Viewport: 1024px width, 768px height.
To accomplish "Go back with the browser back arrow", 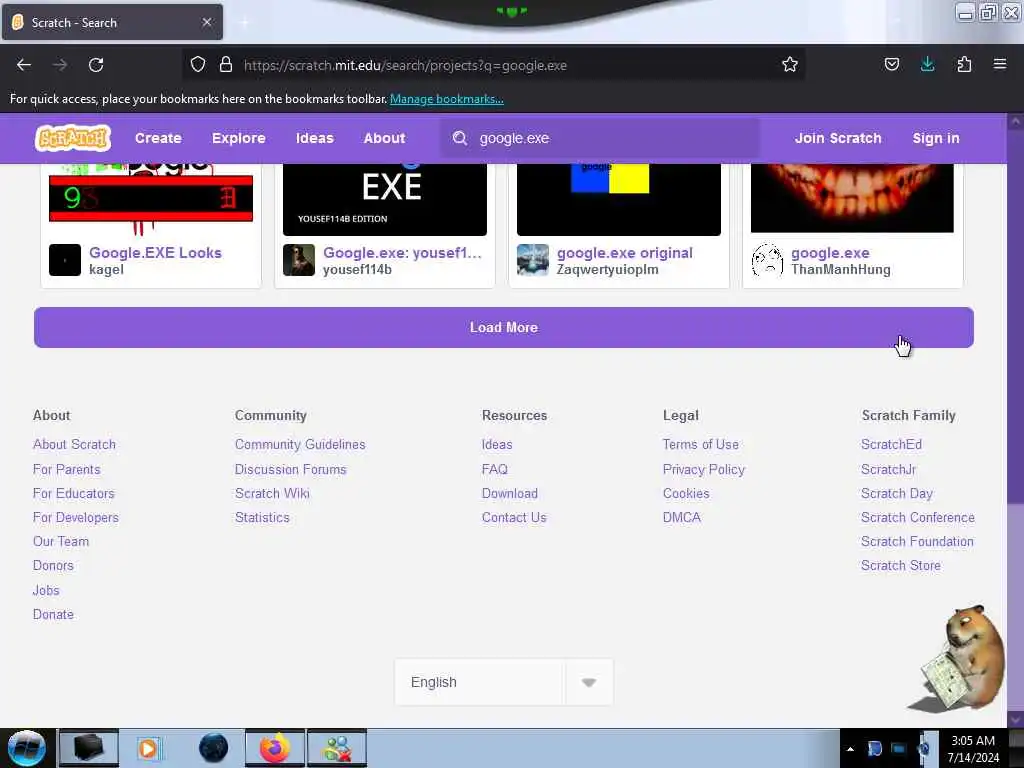I will point(24,65).
